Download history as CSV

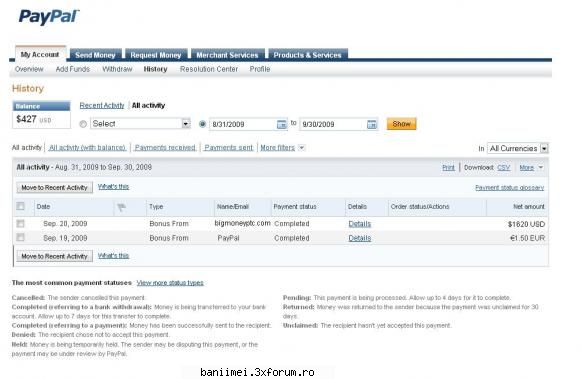503,168
